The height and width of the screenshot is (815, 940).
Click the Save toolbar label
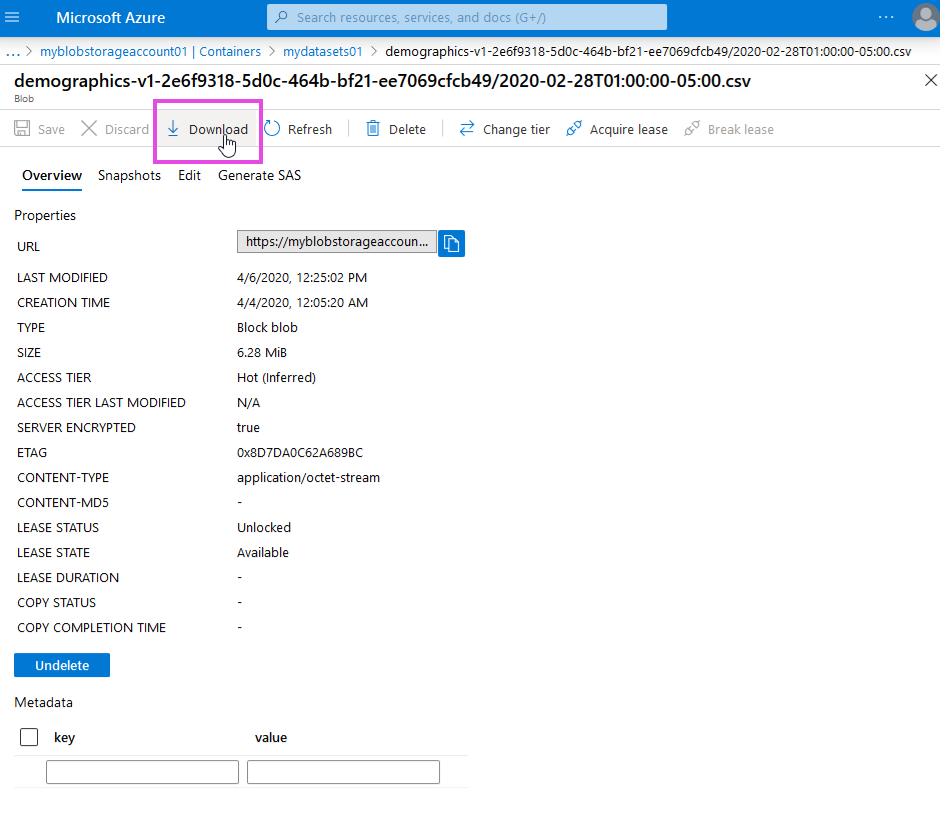pos(51,129)
